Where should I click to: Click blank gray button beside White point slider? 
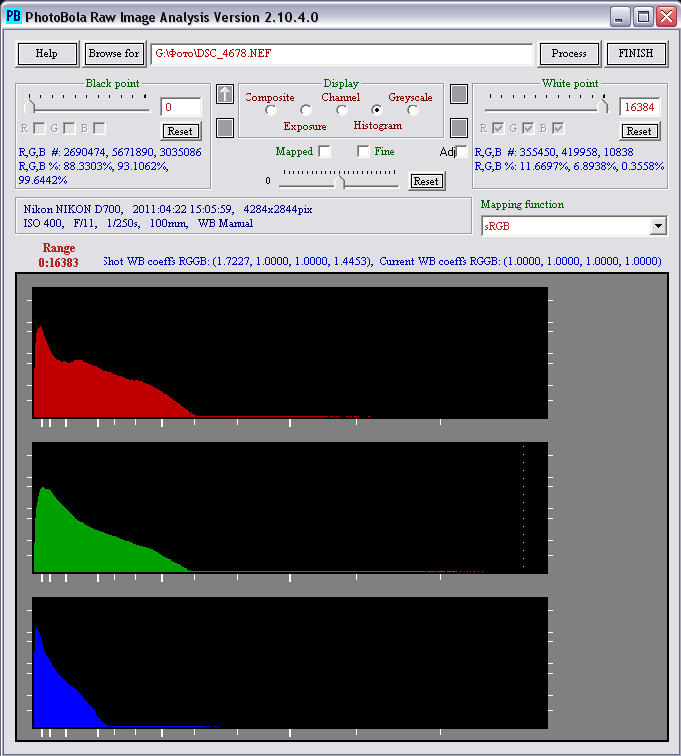pyautogui.click(x=459, y=94)
